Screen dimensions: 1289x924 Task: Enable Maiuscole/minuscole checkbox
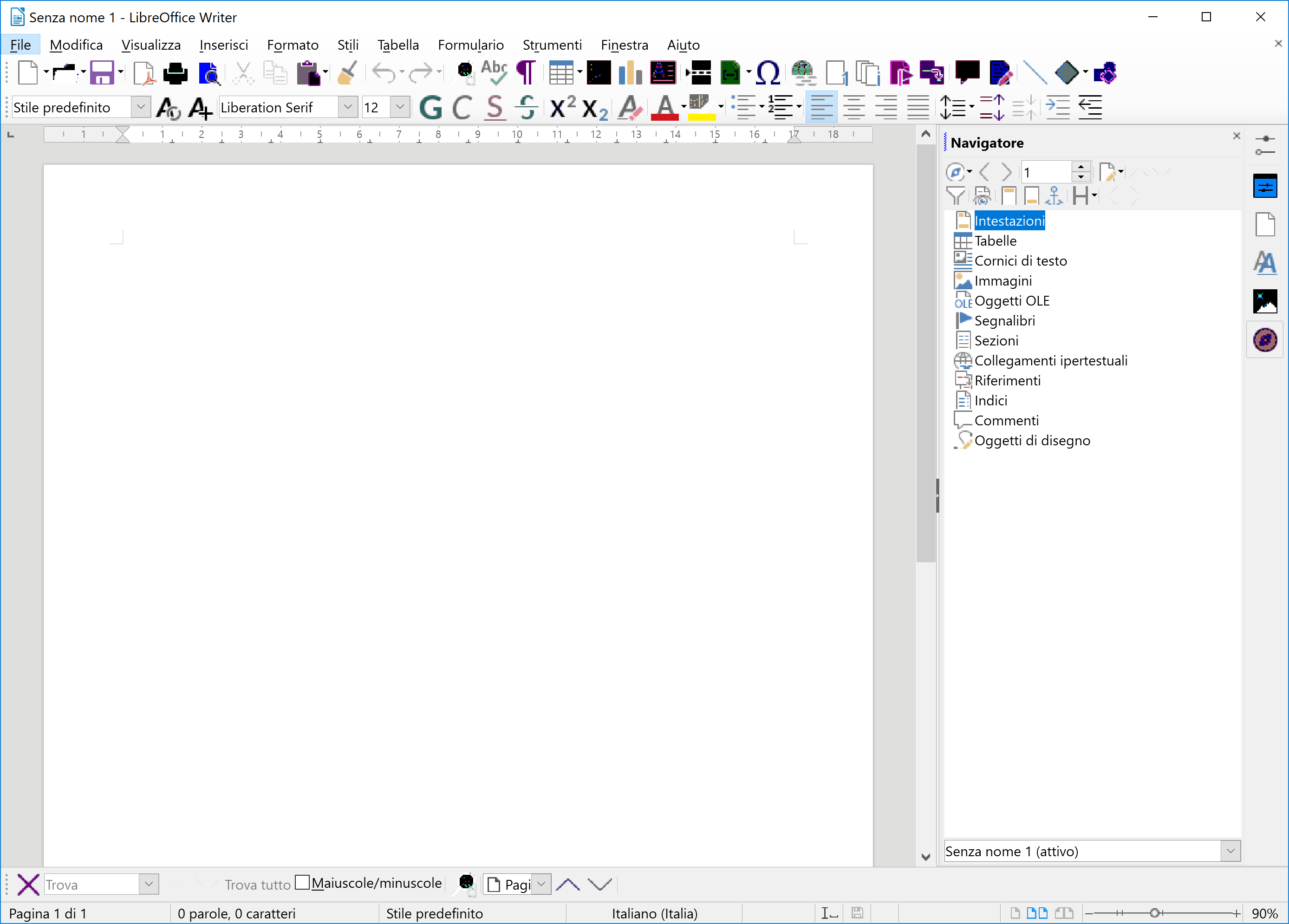tap(303, 883)
